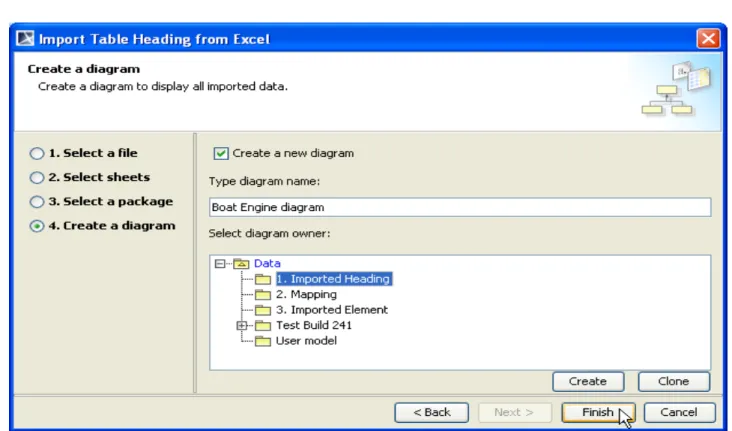
Task: Close the Import Table Heading dialog
Action: [708, 38]
